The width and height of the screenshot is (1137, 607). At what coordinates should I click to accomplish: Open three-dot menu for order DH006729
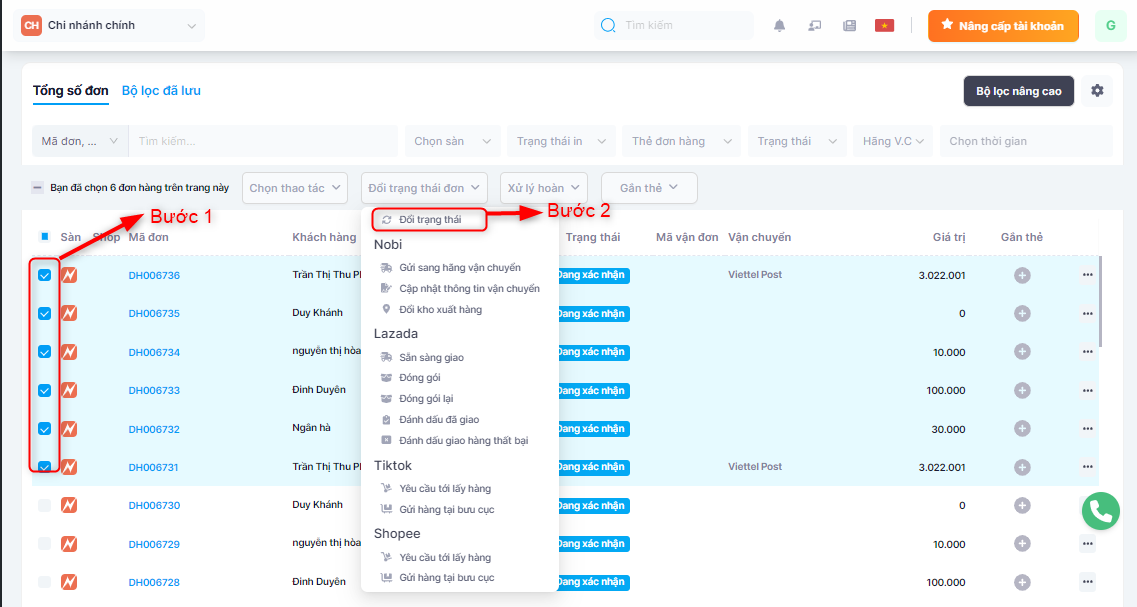pyautogui.click(x=1087, y=544)
